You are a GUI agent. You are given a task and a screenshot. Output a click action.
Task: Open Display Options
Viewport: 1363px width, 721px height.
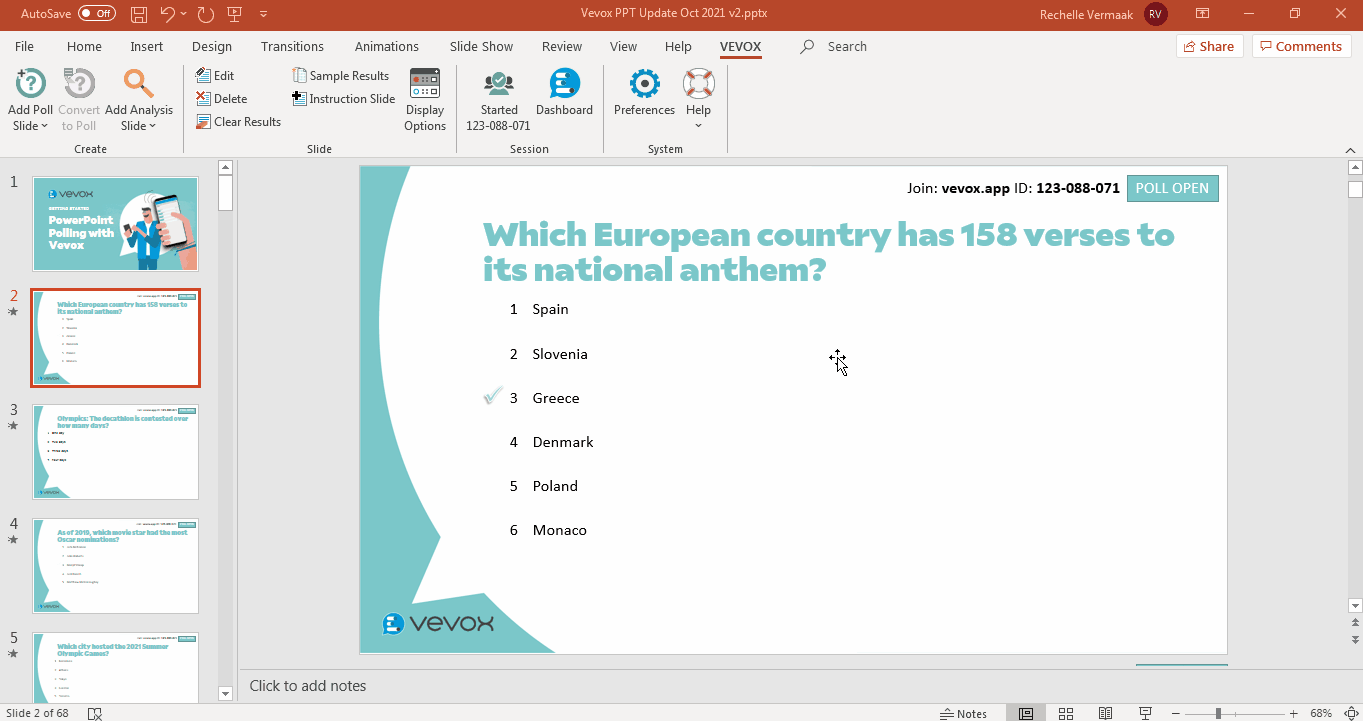click(x=425, y=99)
